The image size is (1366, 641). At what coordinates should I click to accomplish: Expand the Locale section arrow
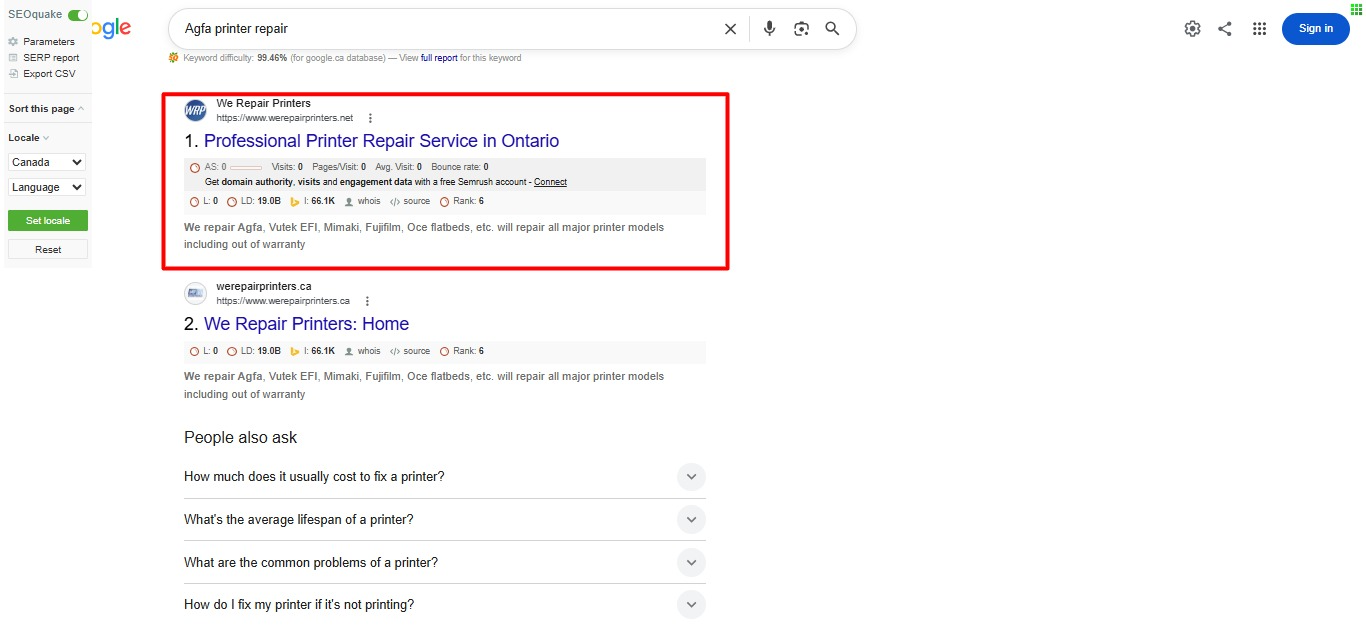click(x=46, y=138)
